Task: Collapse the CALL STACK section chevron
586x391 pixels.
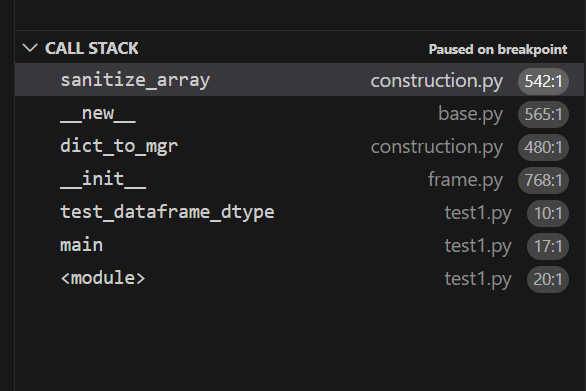Action: click(x=30, y=48)
